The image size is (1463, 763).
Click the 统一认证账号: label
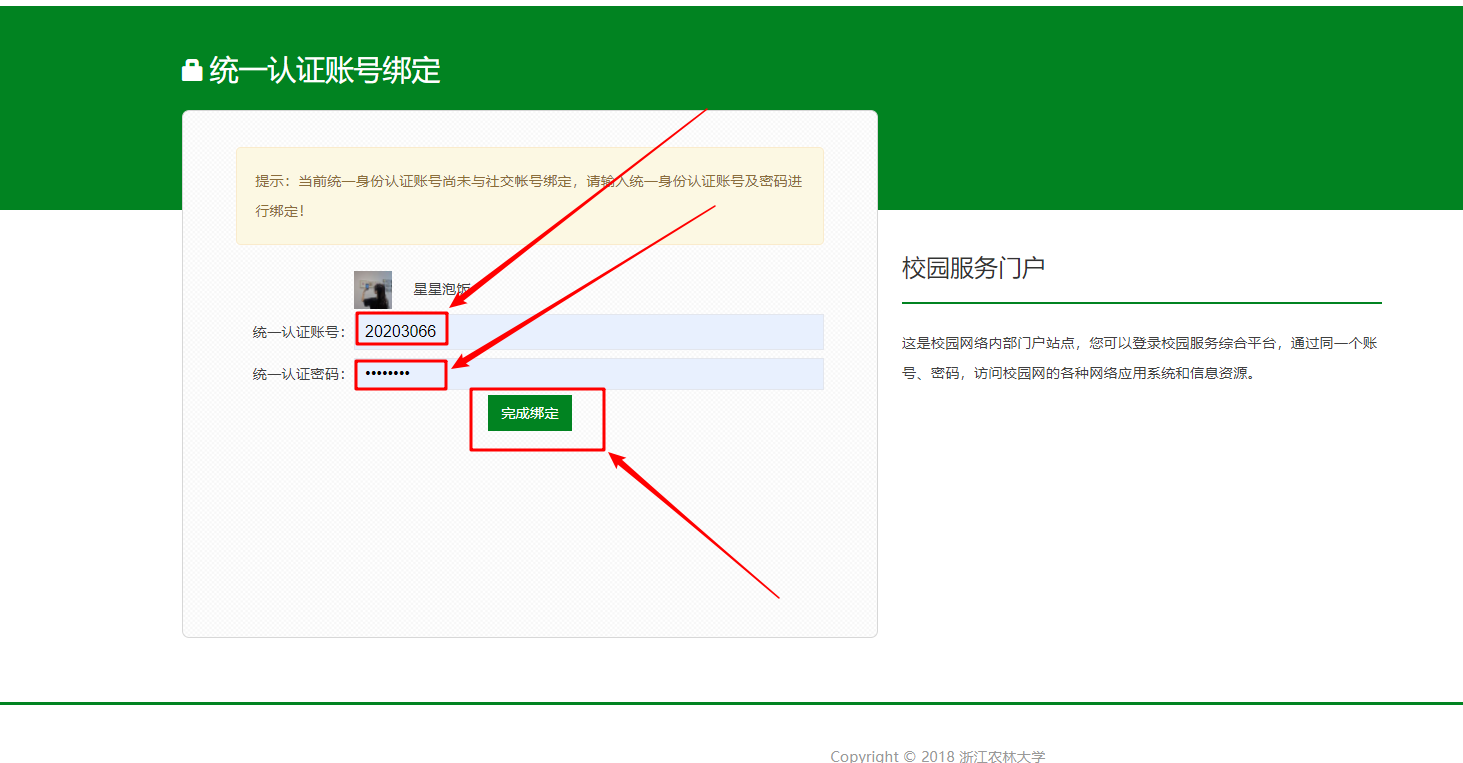click(x=299, y=332)
